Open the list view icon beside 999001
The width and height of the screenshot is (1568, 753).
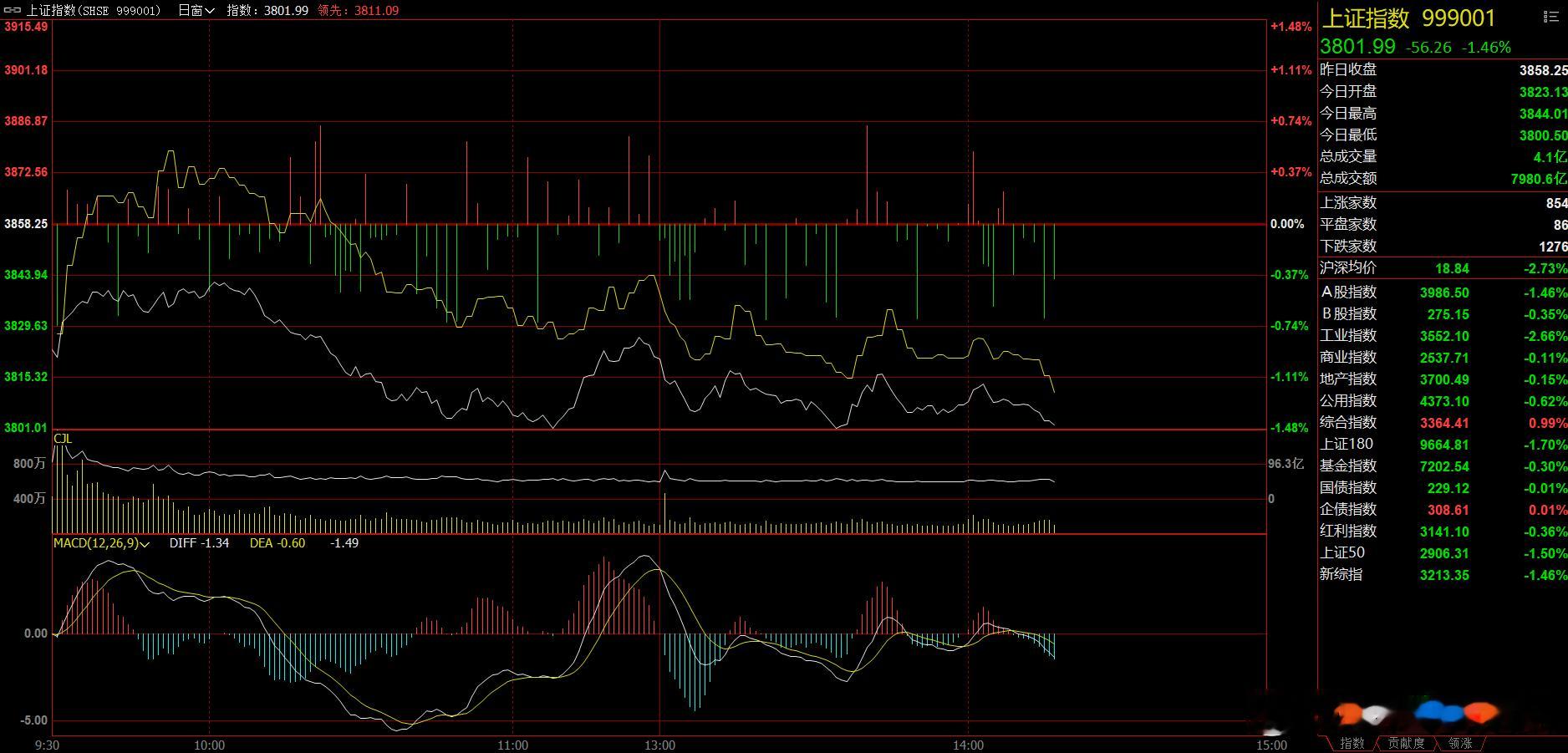point(1550,17)
